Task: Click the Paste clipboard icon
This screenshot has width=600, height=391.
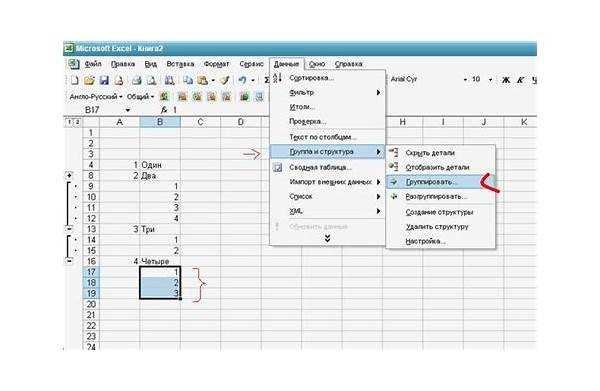Action: coord(202,80)
